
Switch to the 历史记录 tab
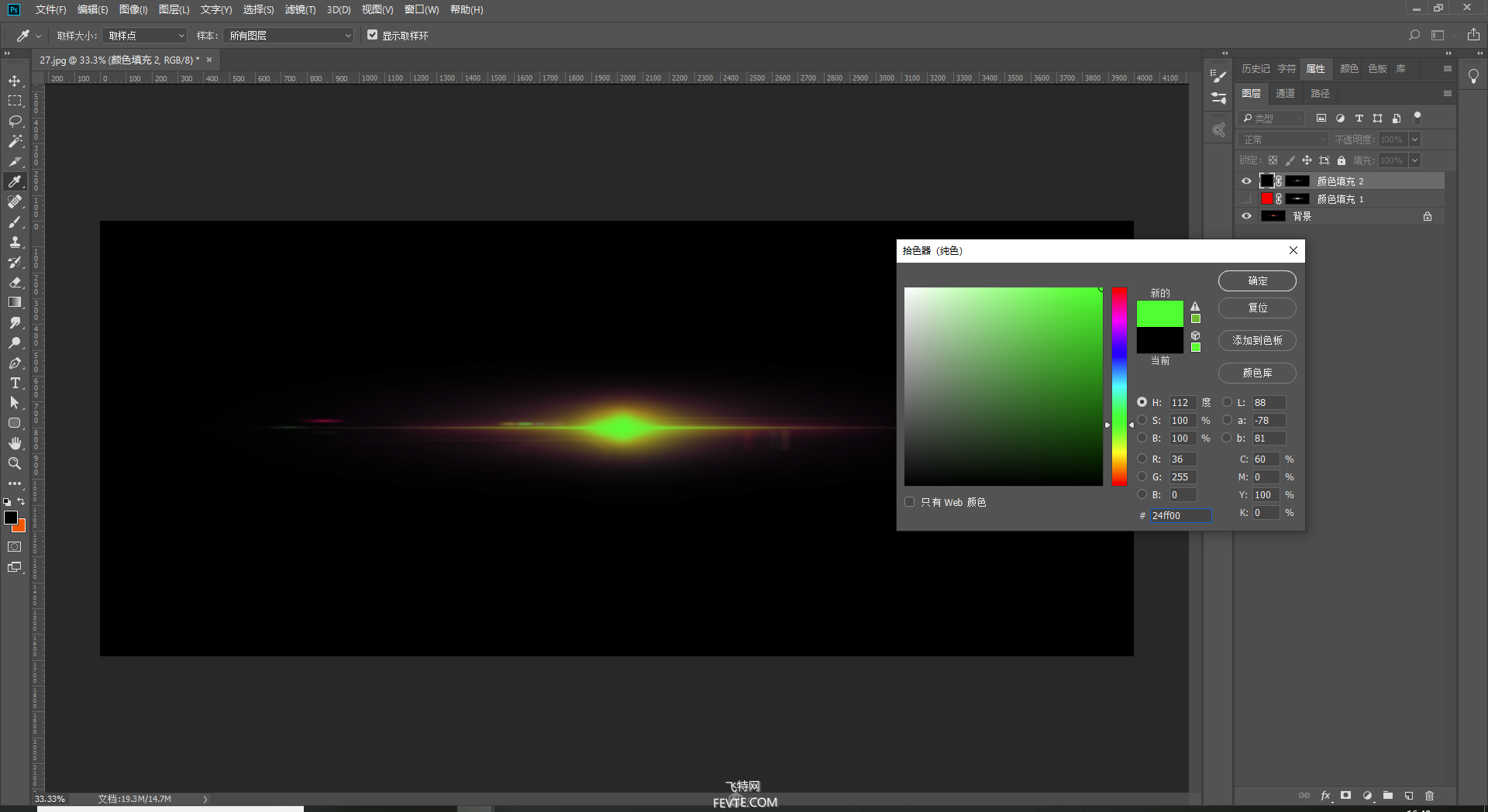1255,68
